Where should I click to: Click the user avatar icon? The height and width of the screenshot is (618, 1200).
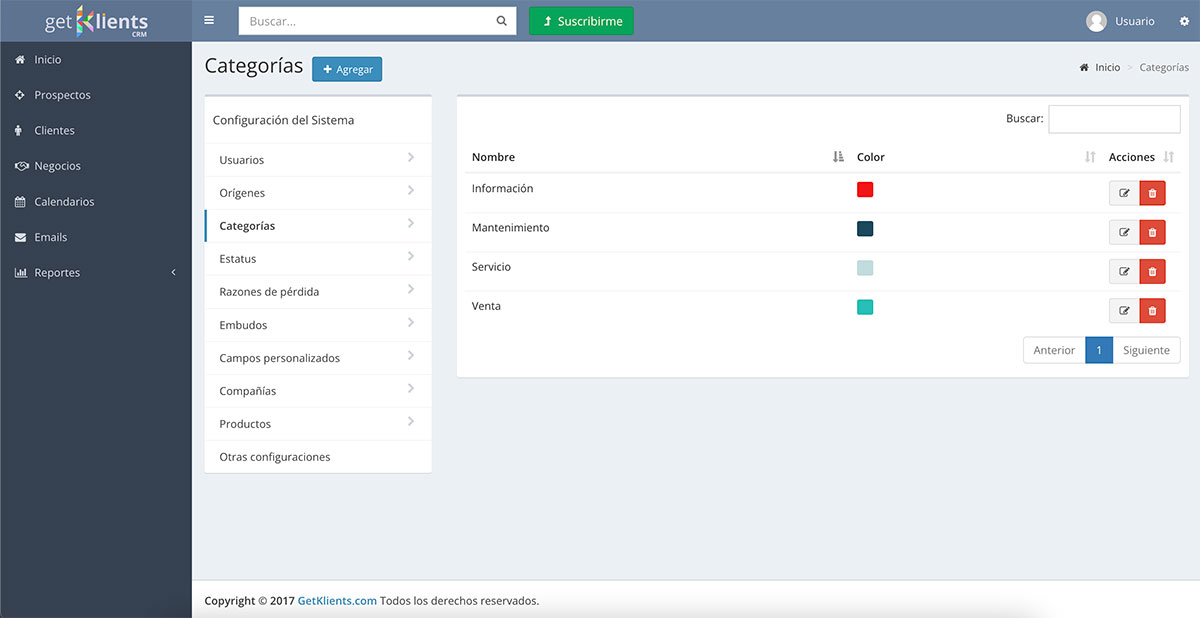click(1096, 21)
